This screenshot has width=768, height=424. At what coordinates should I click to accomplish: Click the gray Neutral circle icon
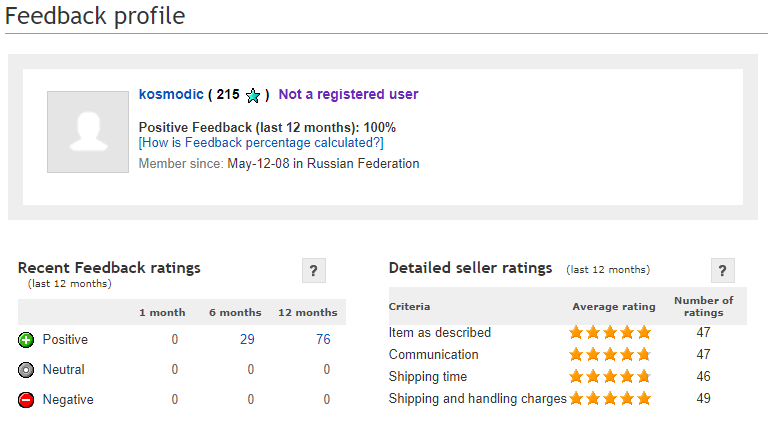26,370
